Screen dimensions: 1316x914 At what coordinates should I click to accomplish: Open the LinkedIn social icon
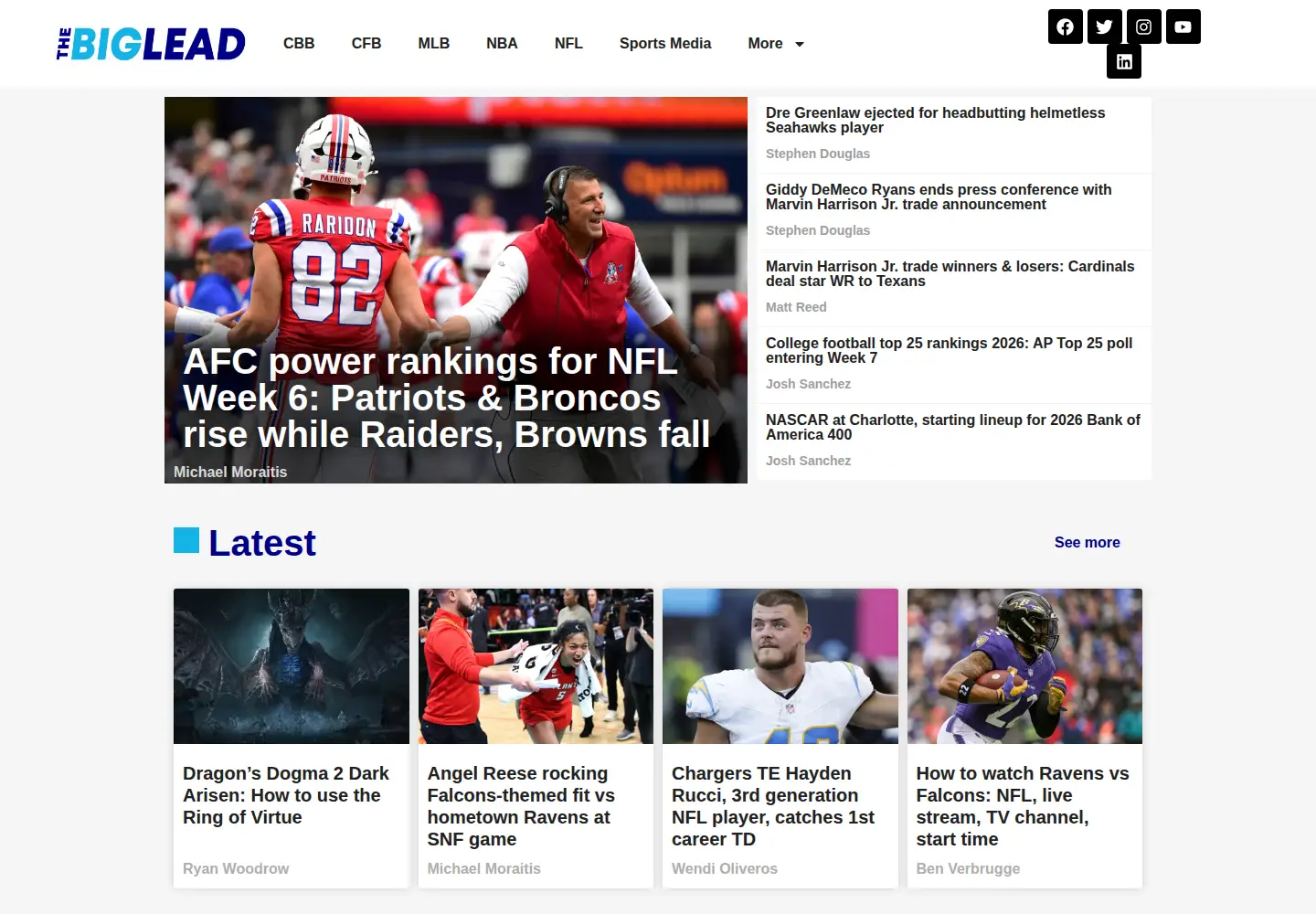pyautogui.click(x=1124, y=61)
